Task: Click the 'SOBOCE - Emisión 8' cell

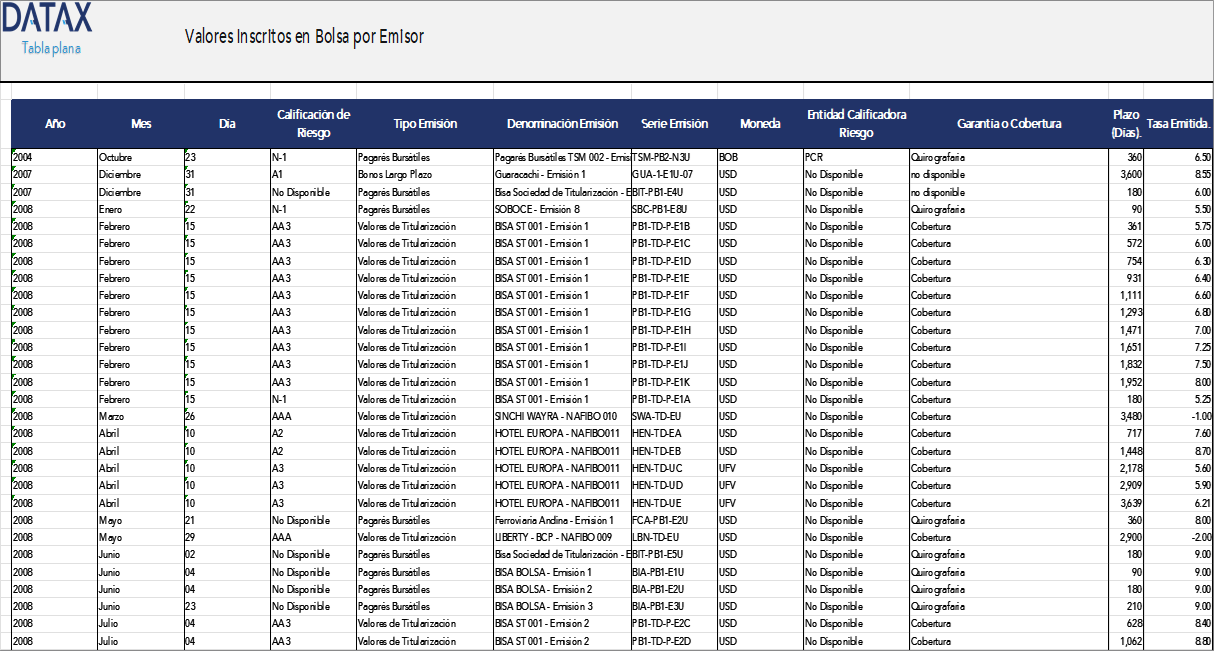Action: point(537,209)
